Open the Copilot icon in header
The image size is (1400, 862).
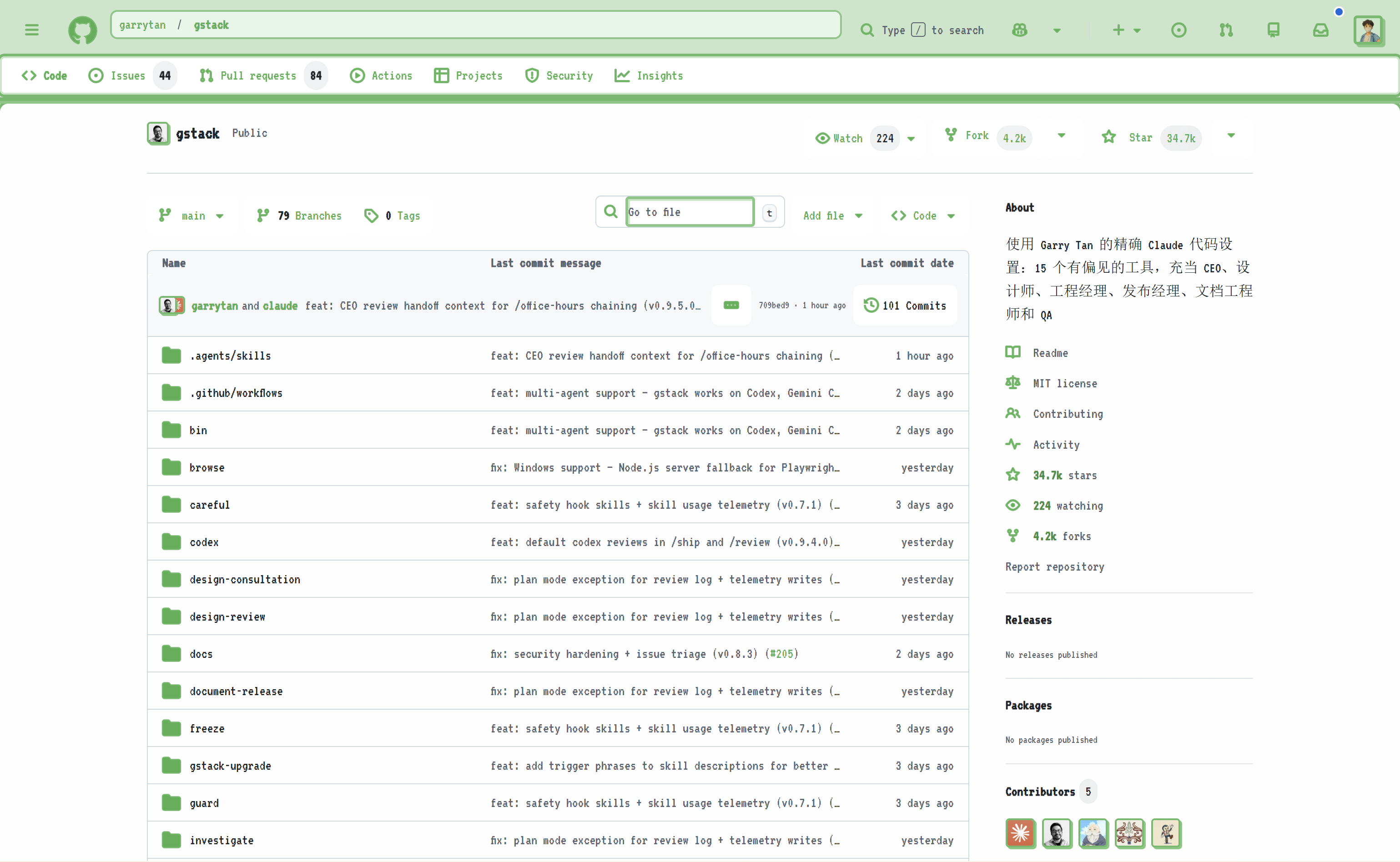pyautogui.click(x=1020, y=30)
